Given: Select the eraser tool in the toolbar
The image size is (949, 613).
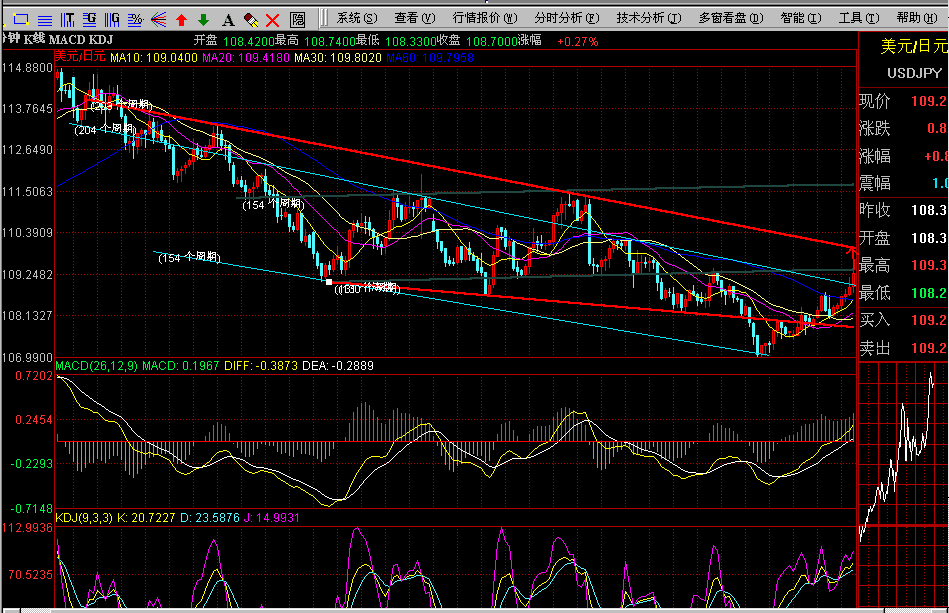Looking at the screenshot, I should point(250,19).
